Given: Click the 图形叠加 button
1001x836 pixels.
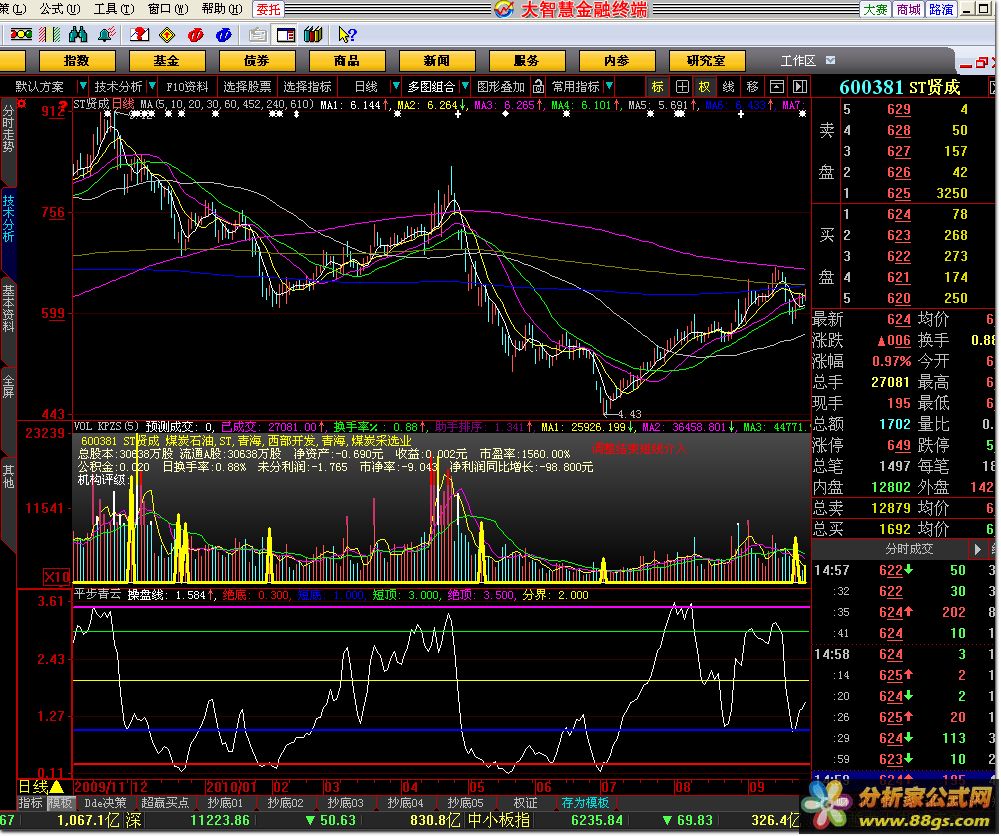Looking at the screenshot, I should [500, 86].
